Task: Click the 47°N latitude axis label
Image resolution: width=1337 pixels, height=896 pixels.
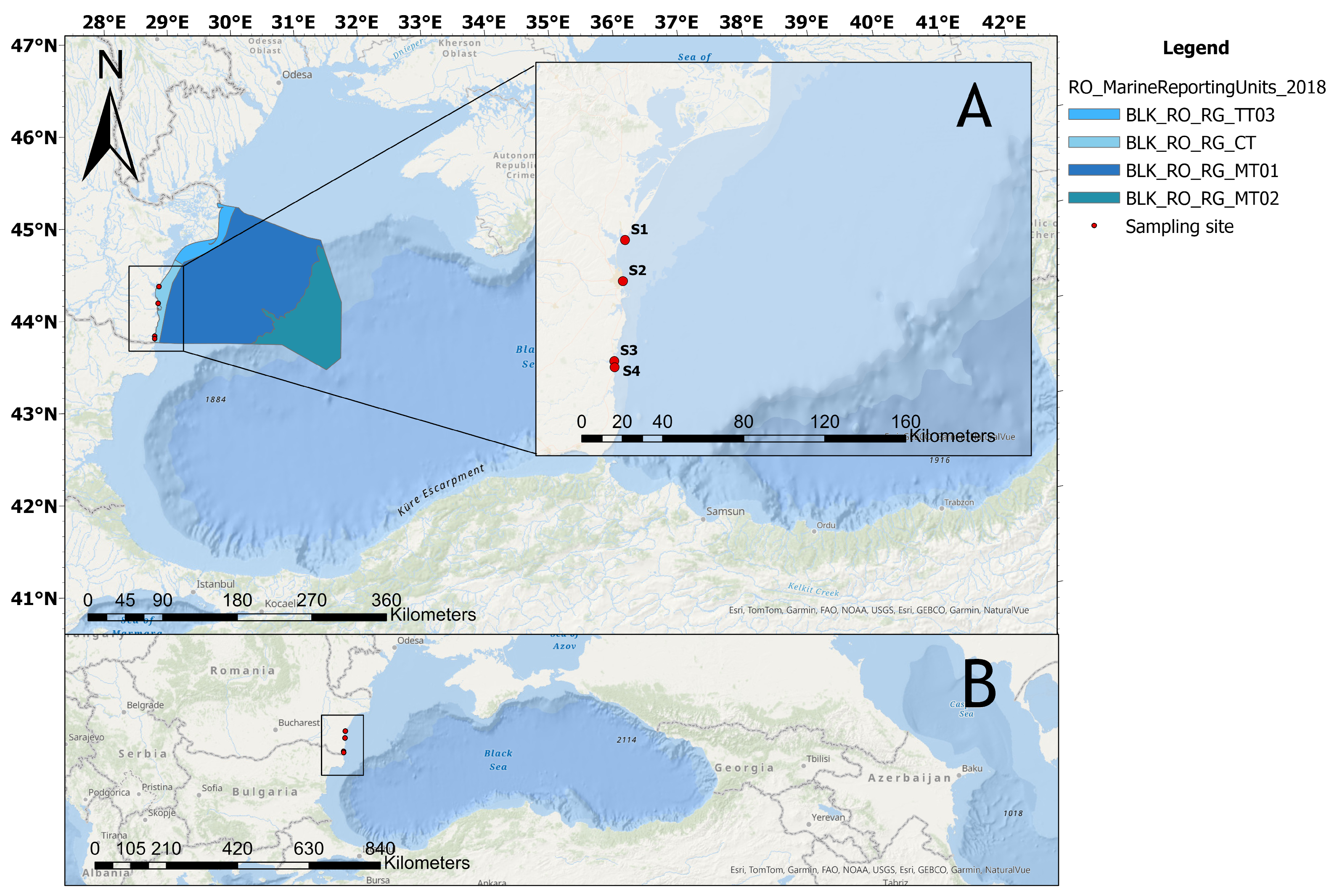Action: (34, 45)
